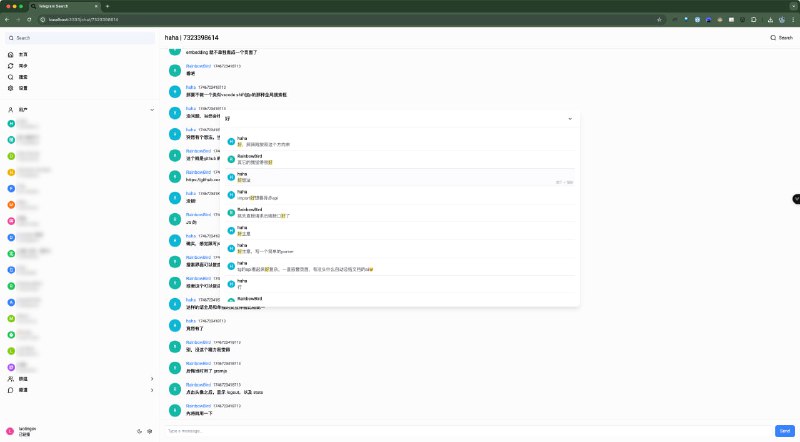Click the pink profile avatar at bottom left
The image size is (800, 442).
10,431
